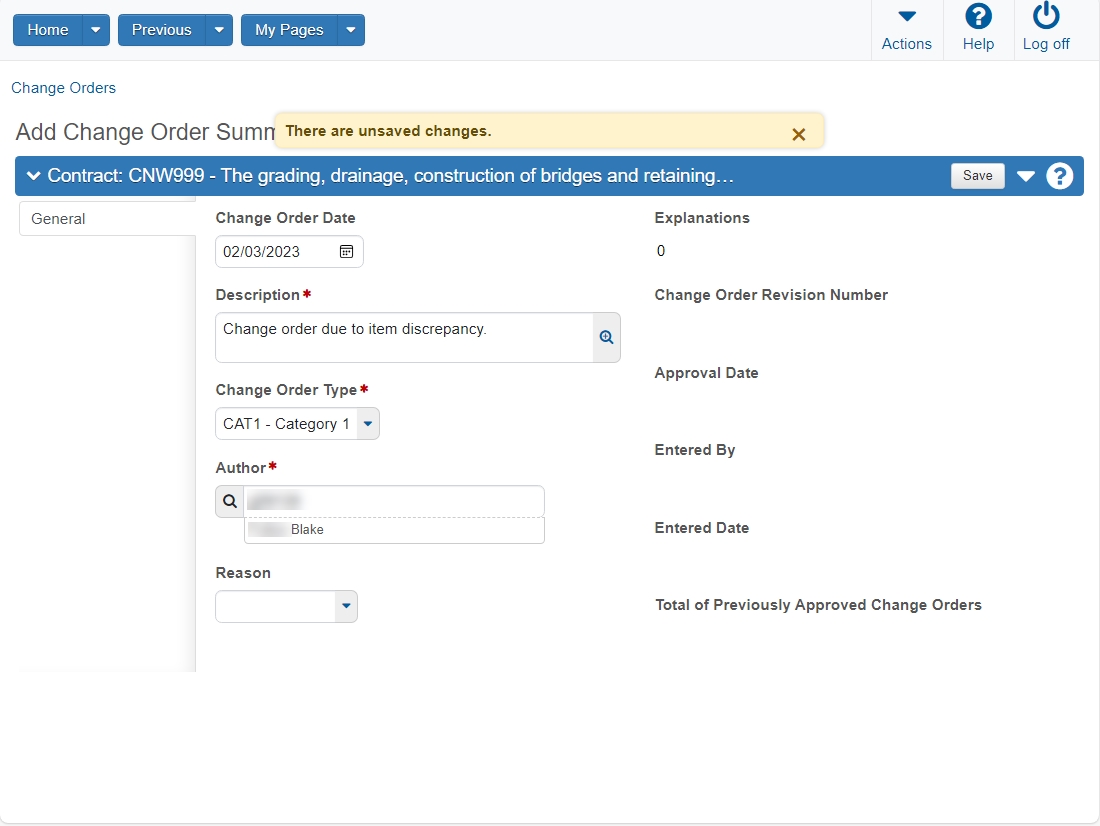This screenshot has width=1100, height=826.
Task: Dismiss the unsaved changes notification
Action: pyautogui.click(x=798, y=134)
